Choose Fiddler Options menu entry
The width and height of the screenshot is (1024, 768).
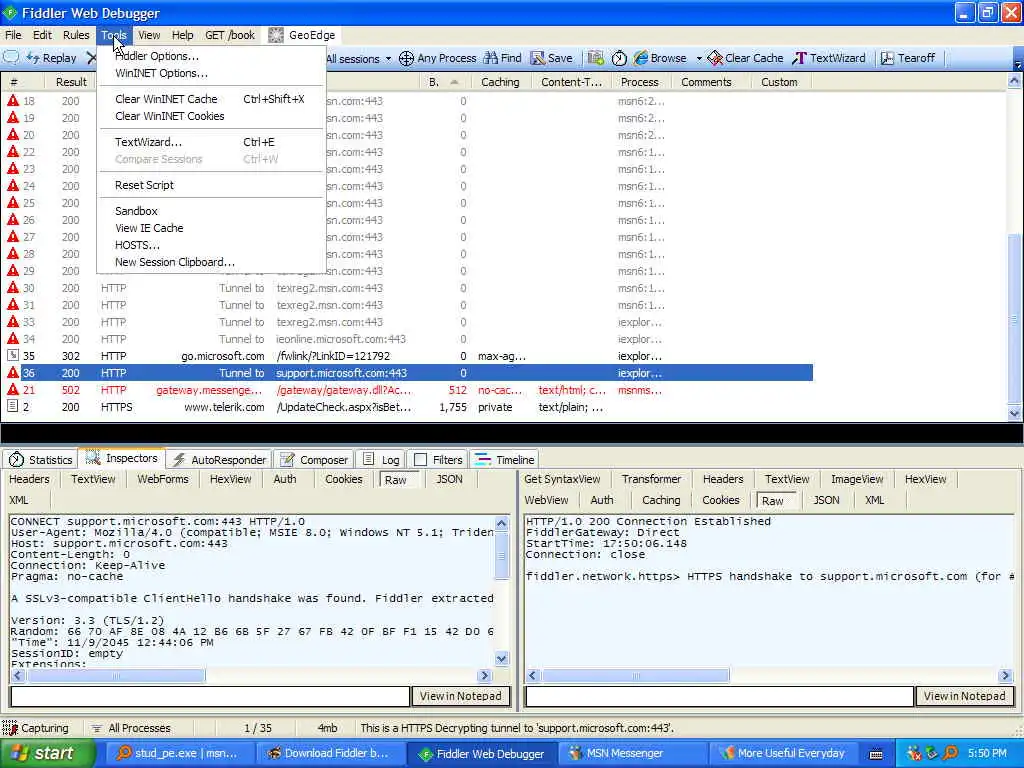point(157,56)
